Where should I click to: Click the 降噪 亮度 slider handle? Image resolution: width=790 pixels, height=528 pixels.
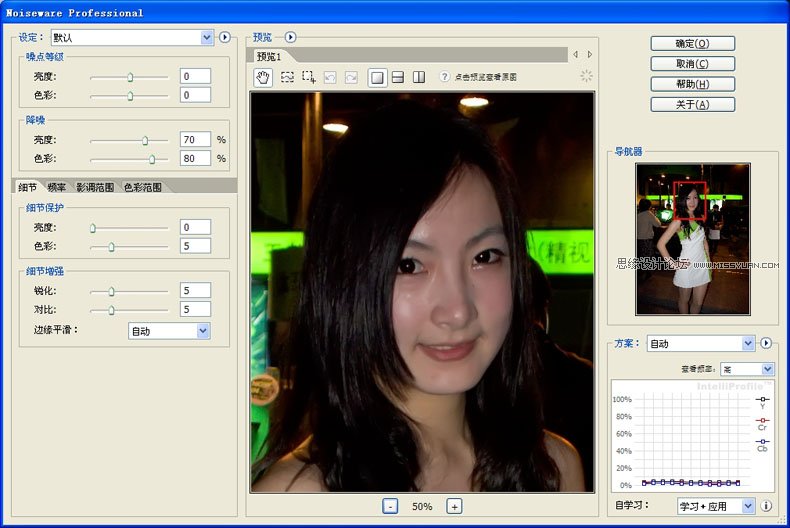point(145,140)
